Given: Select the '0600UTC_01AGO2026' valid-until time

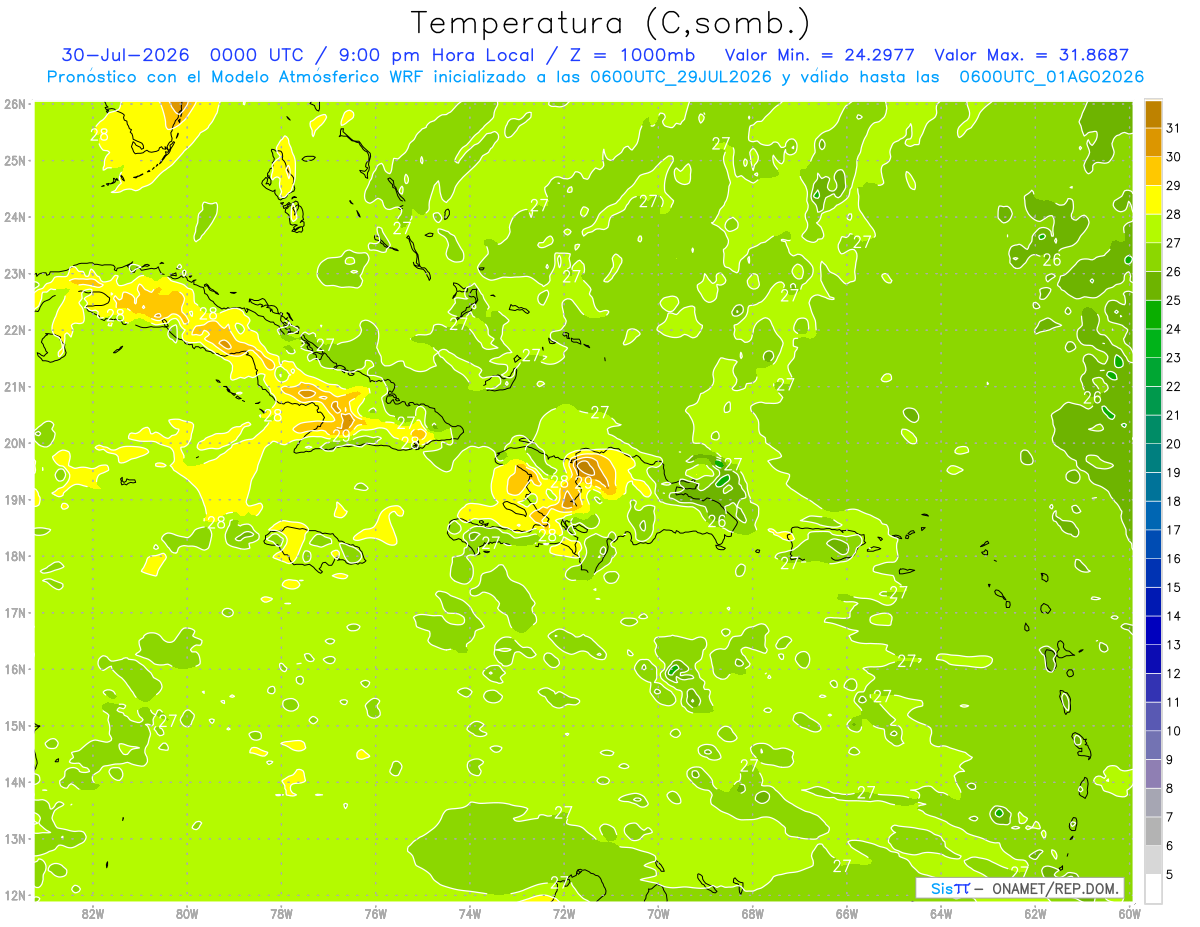Looking at the screenshot, I should pyautogui.click(x=1052, y=77).
